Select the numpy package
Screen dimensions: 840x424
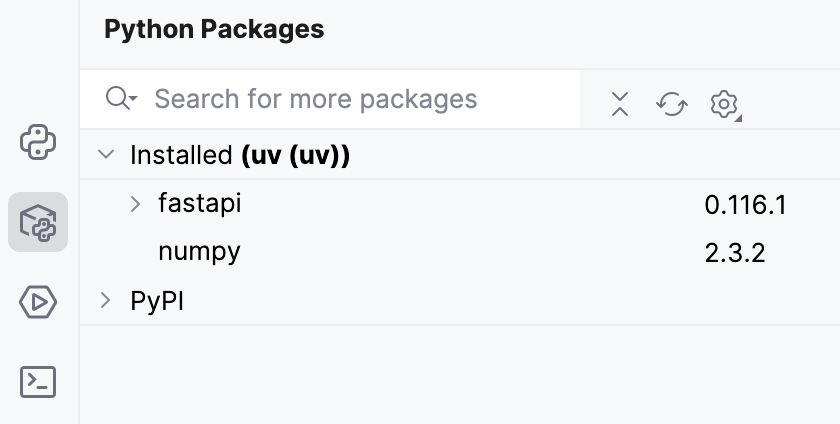[x=199, y=252]
